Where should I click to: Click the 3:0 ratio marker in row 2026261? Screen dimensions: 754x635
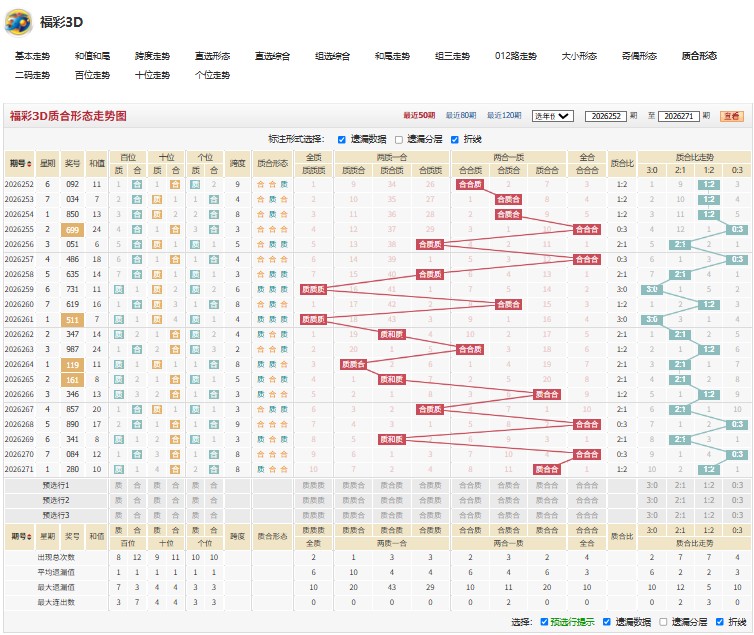pos(652,320)
